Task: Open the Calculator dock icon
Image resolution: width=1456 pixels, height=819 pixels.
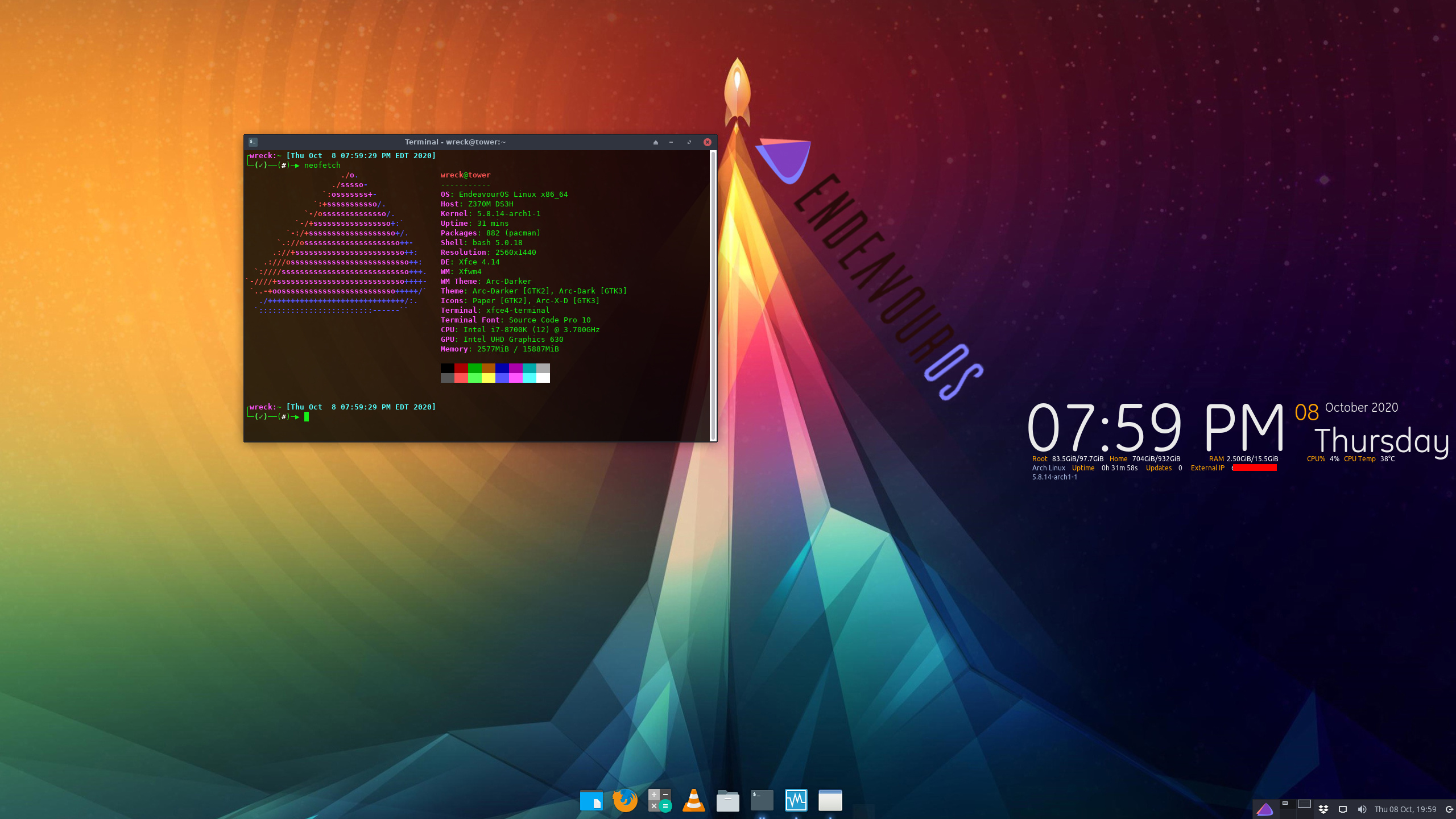Action: point(660,800)
